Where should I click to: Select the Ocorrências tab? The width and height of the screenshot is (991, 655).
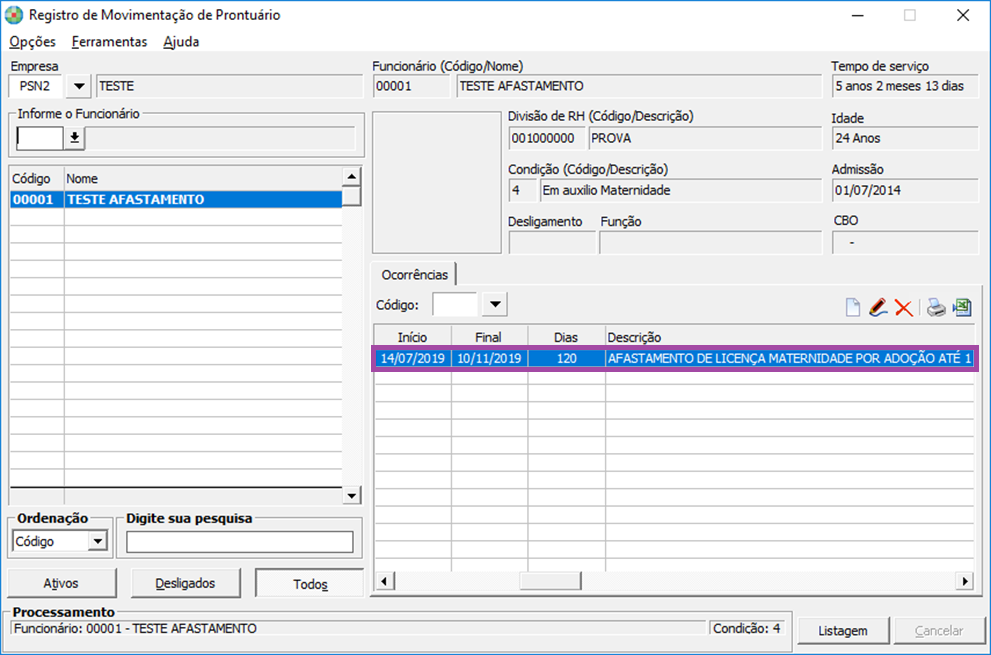[414, 274]
